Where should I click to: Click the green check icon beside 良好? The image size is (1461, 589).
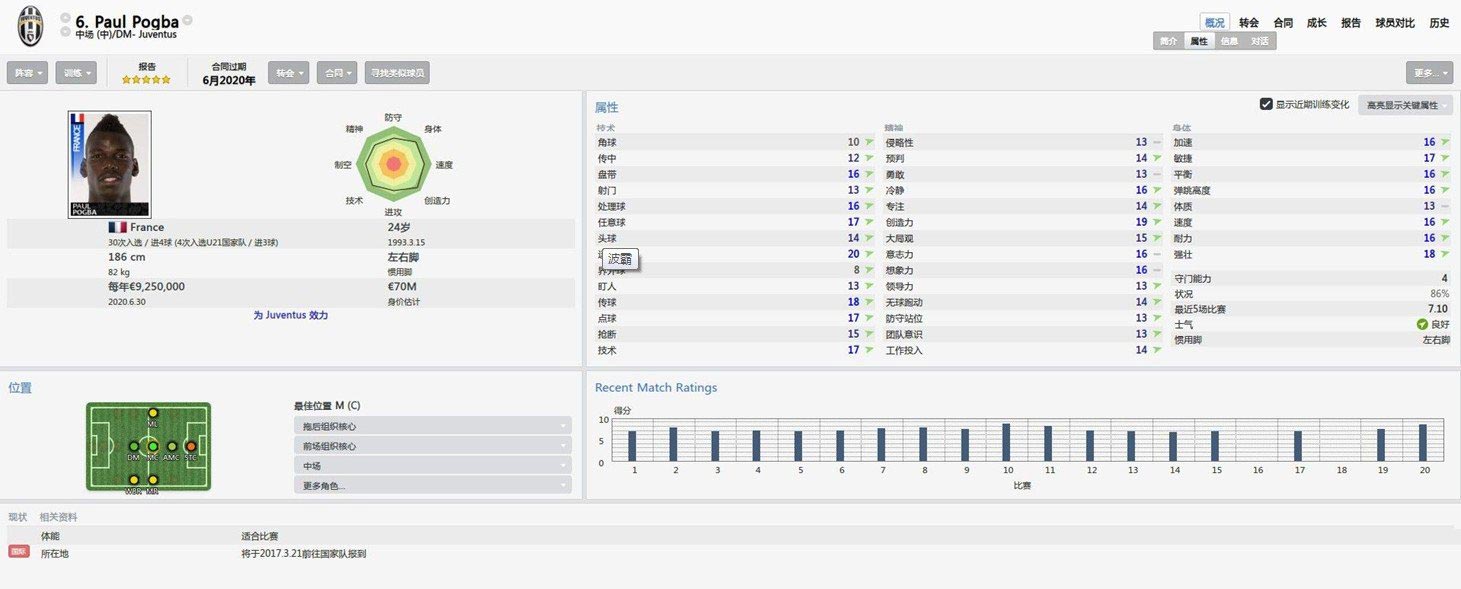click(x=1422, y=324)
